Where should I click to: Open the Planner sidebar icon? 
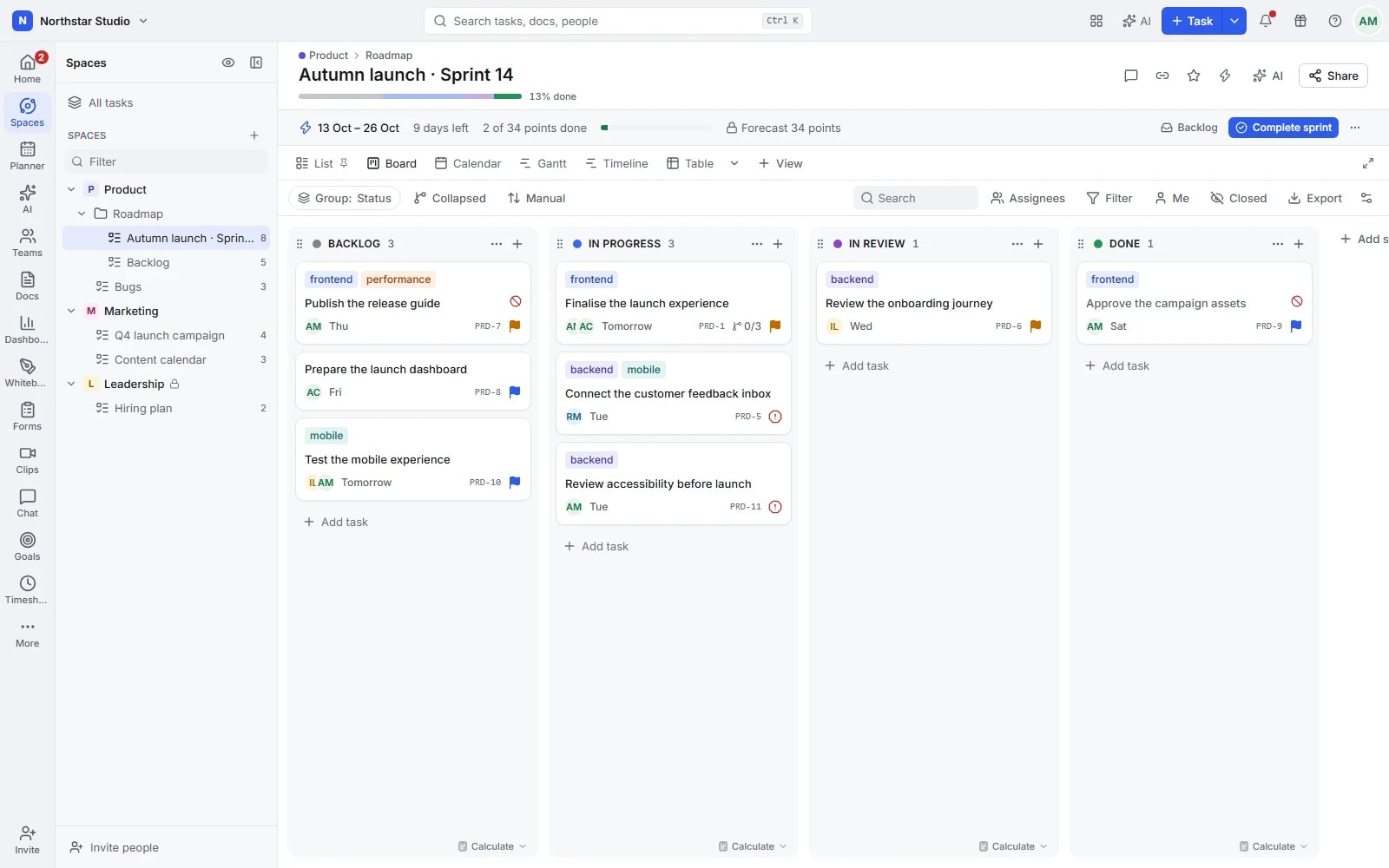click(27, 155)
